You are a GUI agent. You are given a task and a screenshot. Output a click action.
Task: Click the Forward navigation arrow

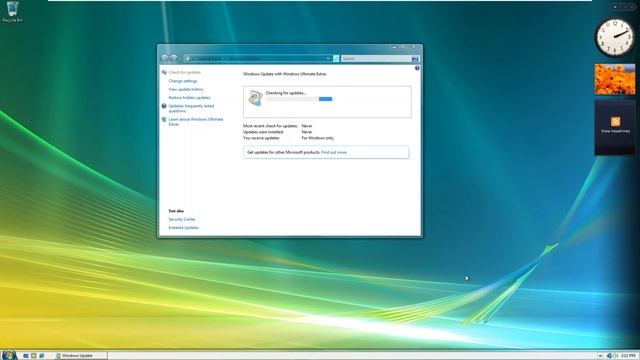174,59
